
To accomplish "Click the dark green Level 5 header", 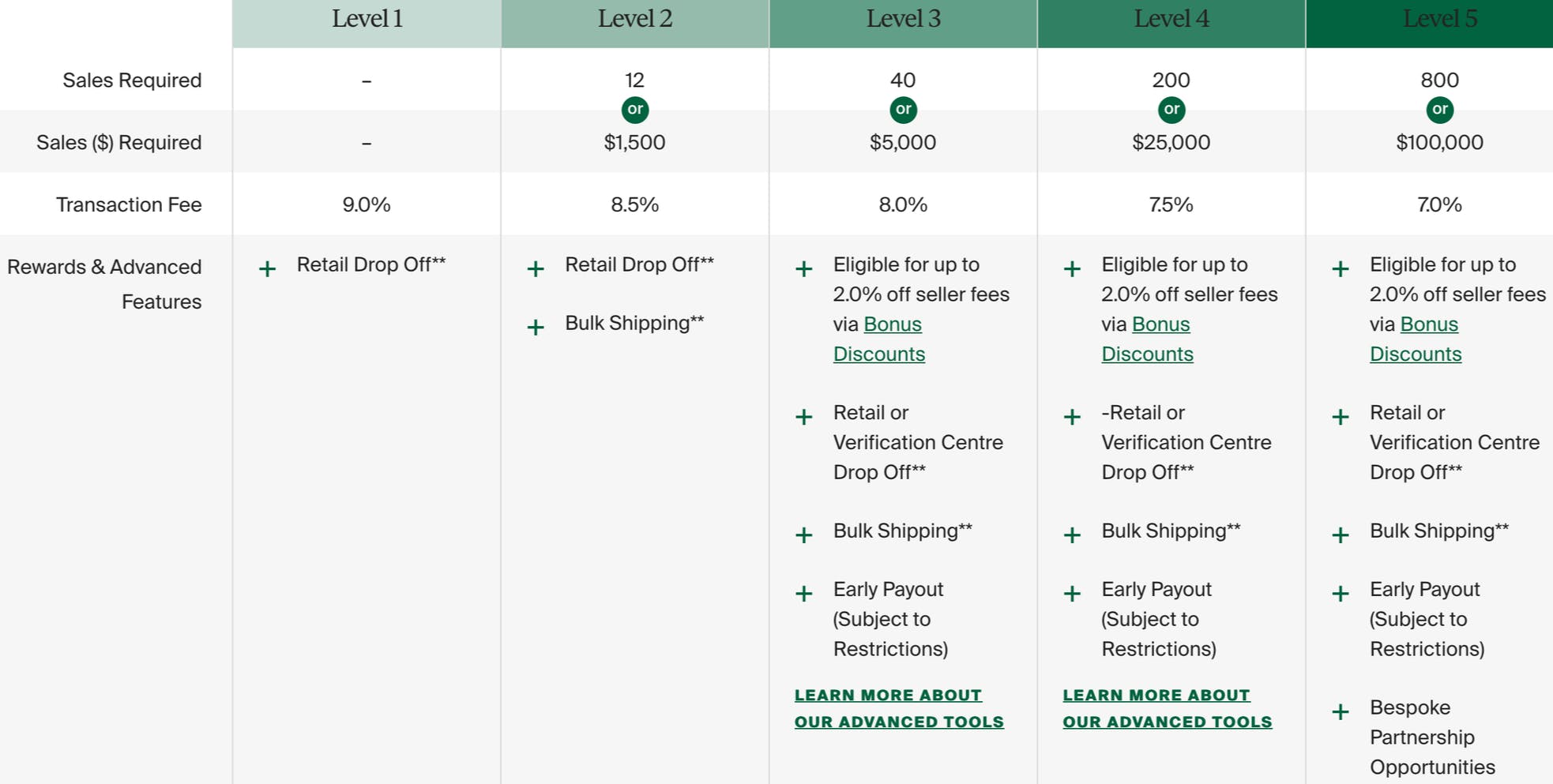I will pyautogui.click(x=1439, y=20).
